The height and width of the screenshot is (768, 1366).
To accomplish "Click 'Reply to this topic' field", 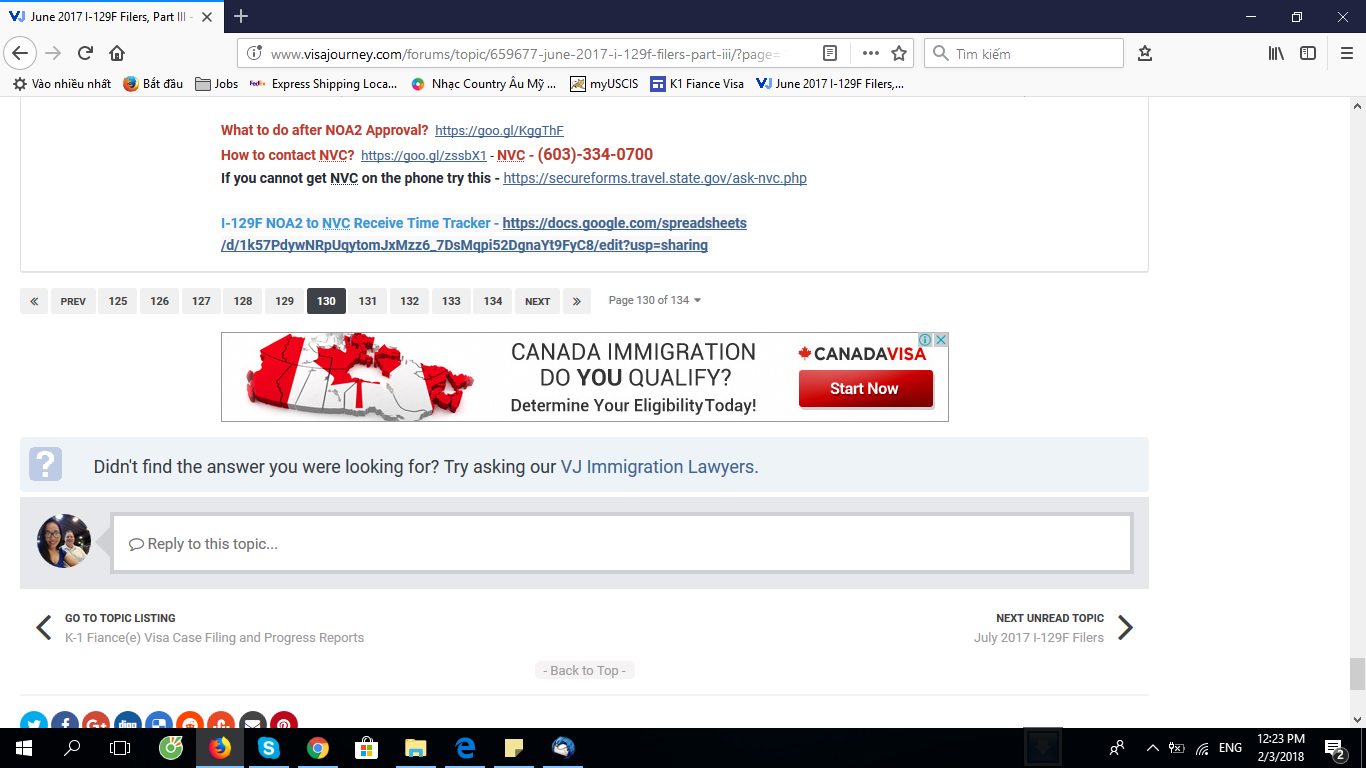I will [x=621, y=543].
